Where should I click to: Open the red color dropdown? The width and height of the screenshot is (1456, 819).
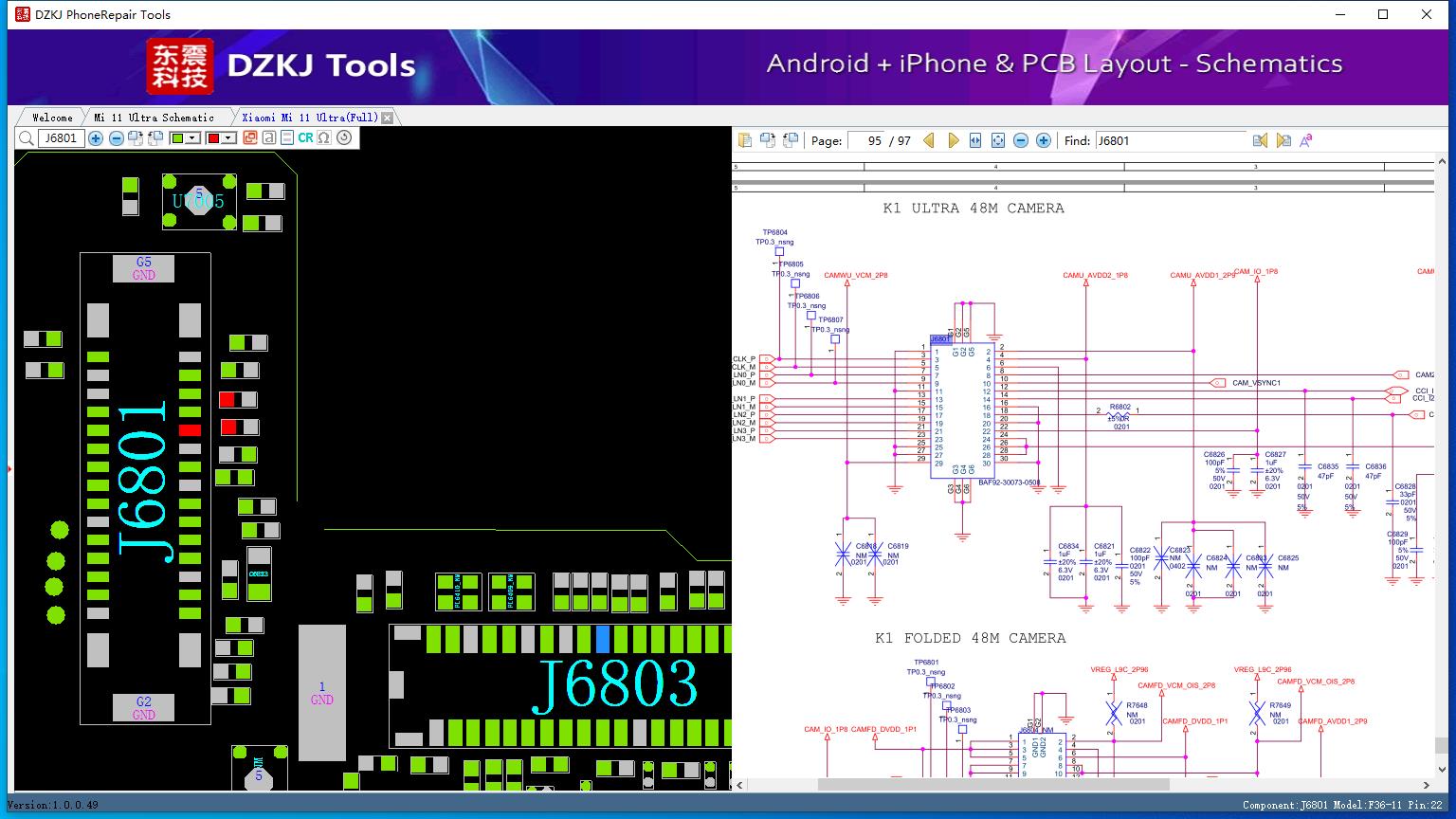pos(228,138)
